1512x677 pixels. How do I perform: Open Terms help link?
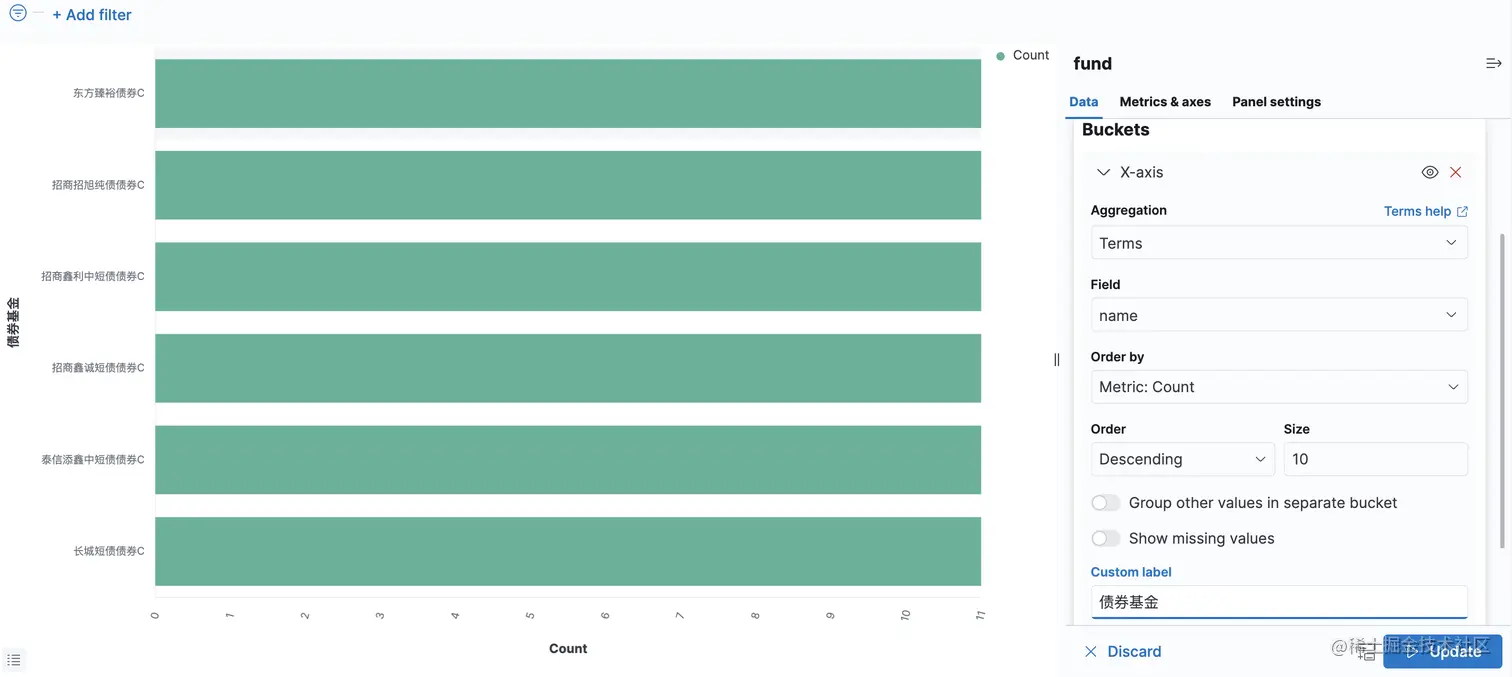(1425, 211)
